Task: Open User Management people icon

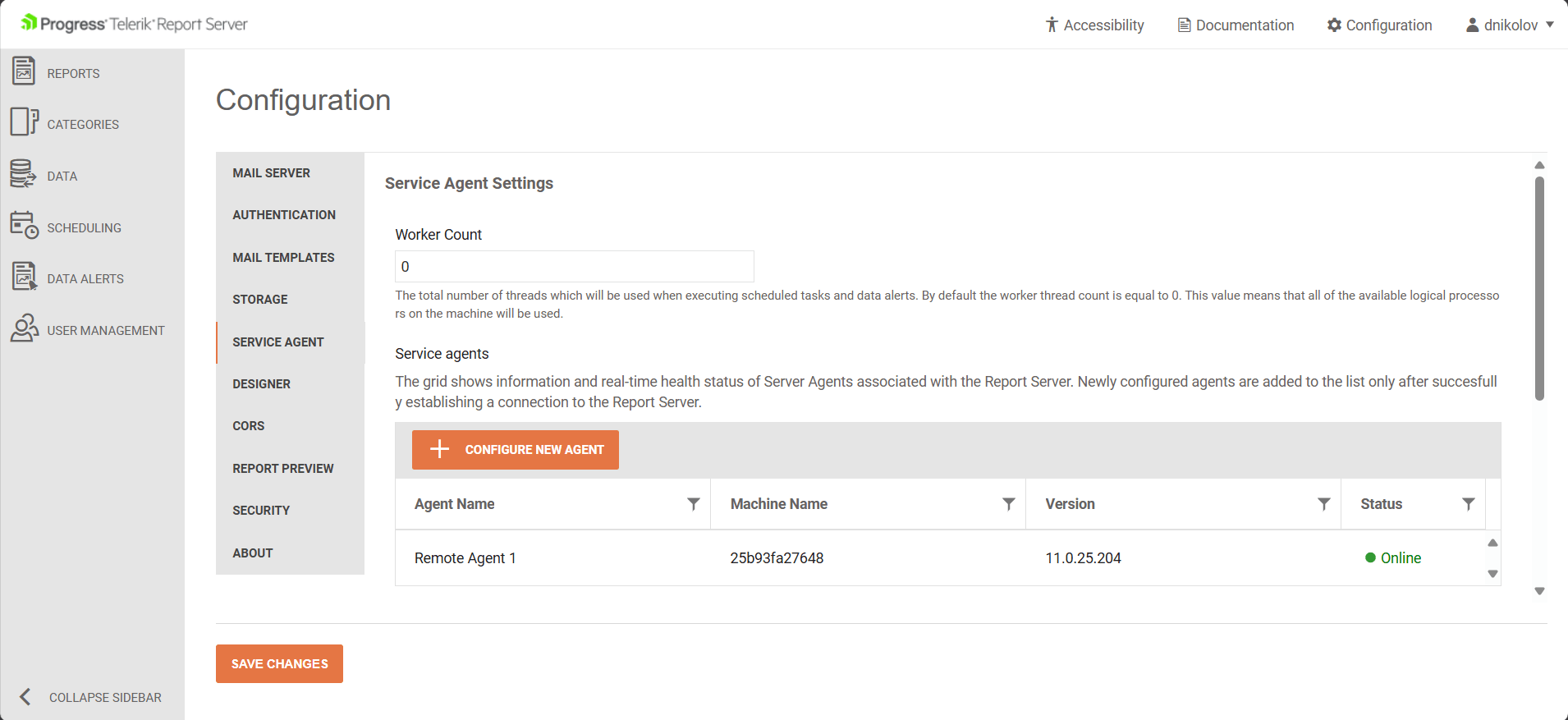Action: (24, 328)
